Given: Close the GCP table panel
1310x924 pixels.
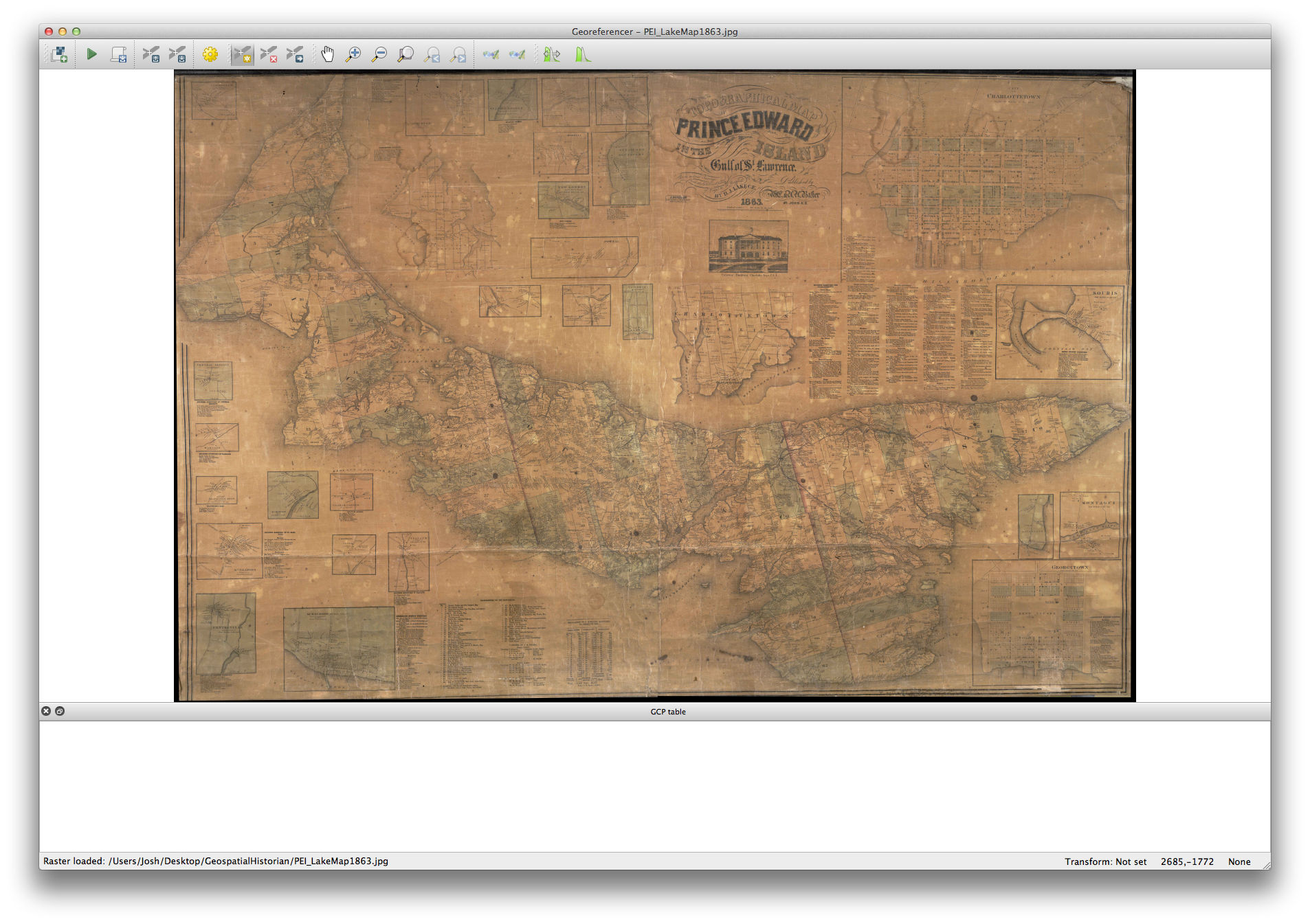Looking at the screenshot, I should [46, 711].
